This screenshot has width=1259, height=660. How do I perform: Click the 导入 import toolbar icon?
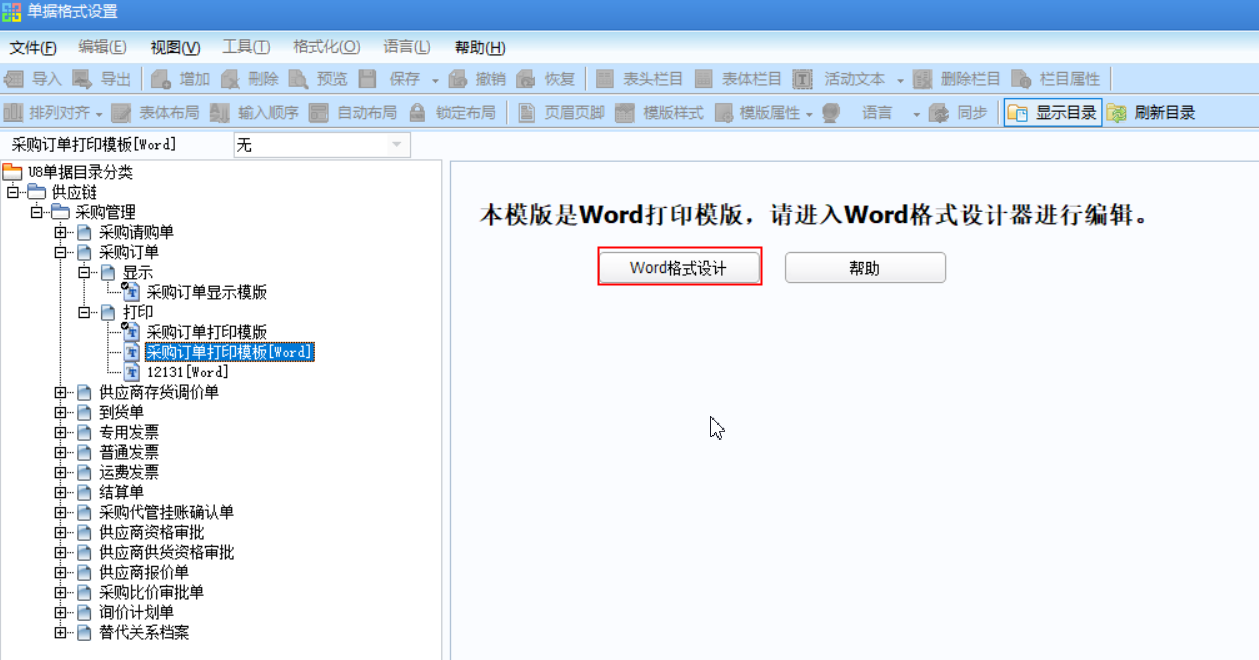pyautogui.click(x=14, y=79)
